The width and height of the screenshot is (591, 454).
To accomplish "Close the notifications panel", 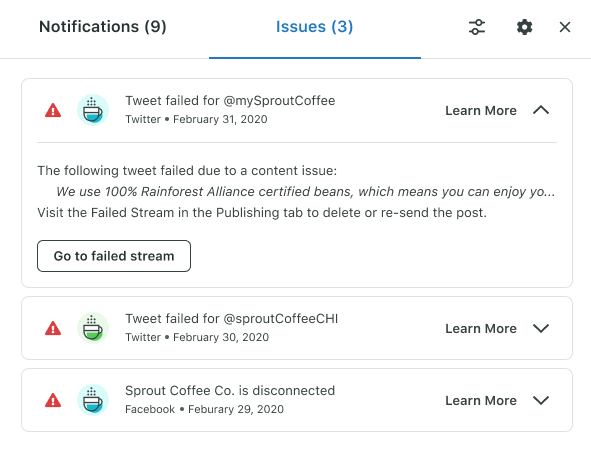I will click(x=565, y=27).
